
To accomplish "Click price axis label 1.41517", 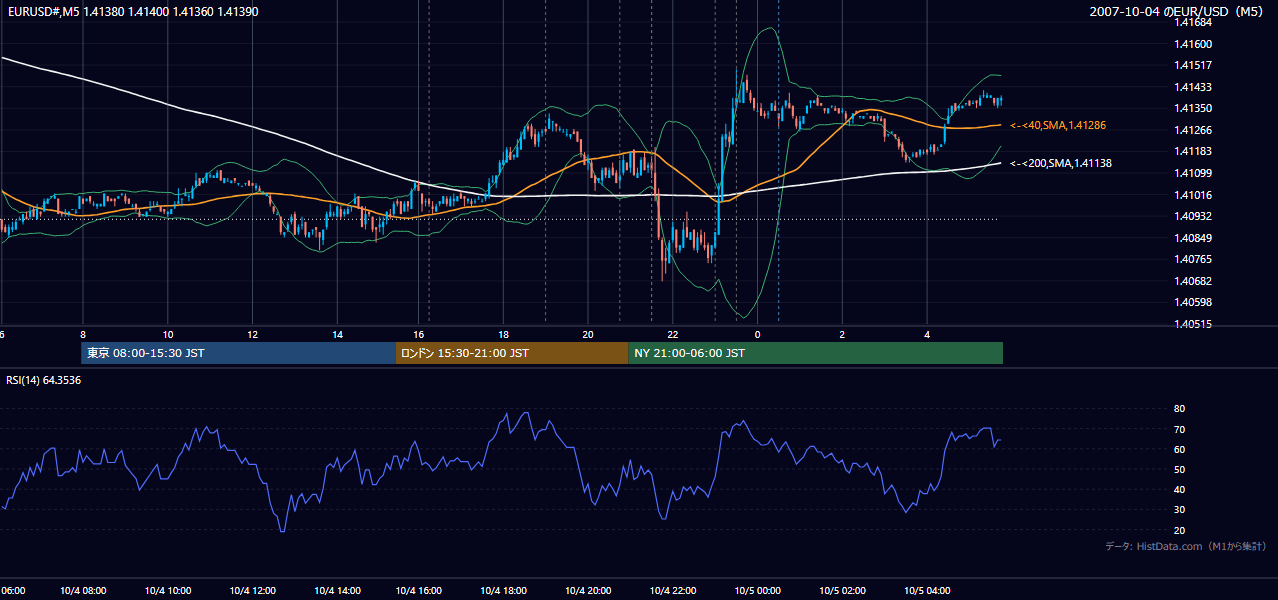I will (1194, 66).
